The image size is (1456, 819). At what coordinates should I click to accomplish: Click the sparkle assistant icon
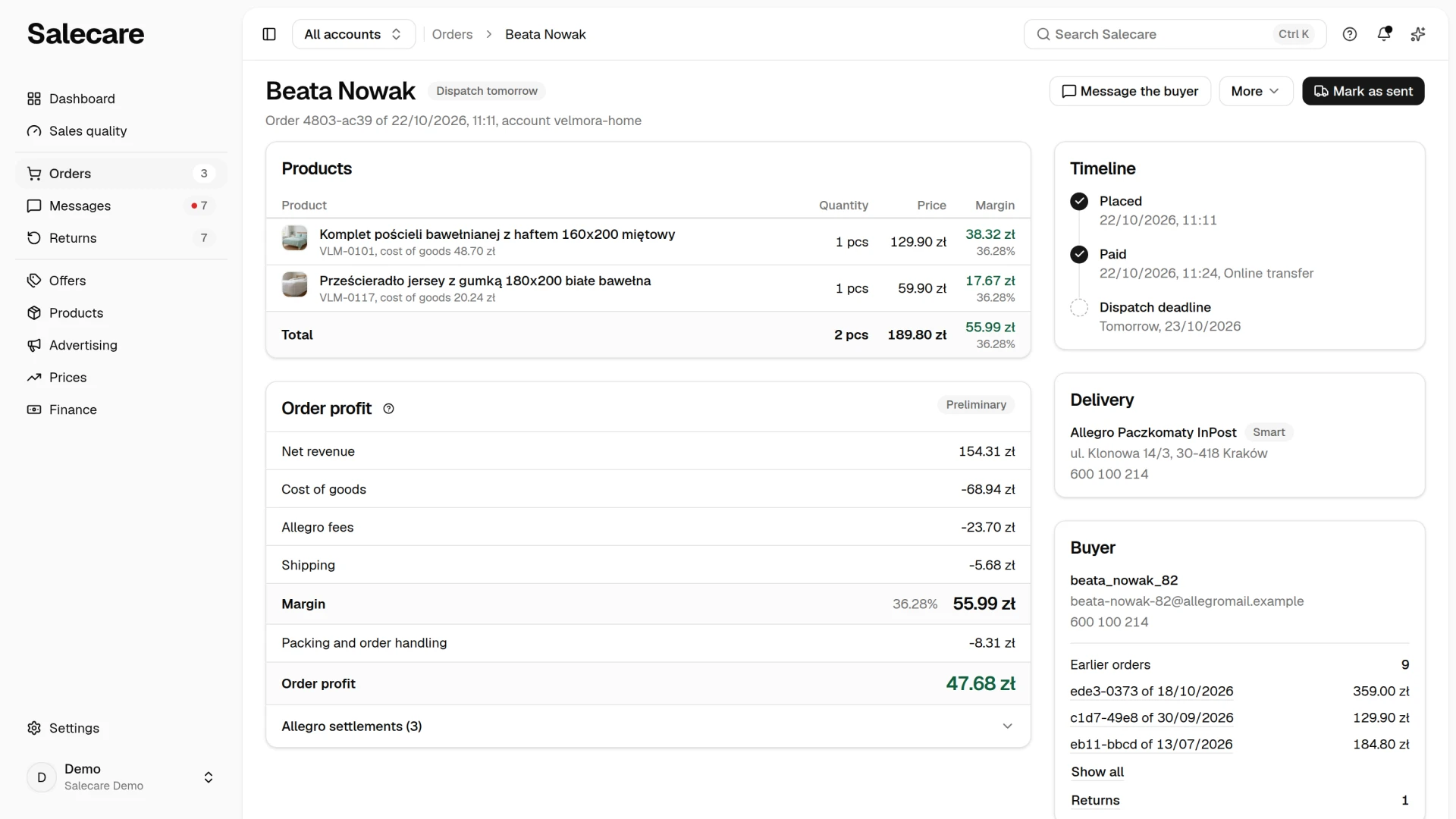click(x=1418, y=34)
